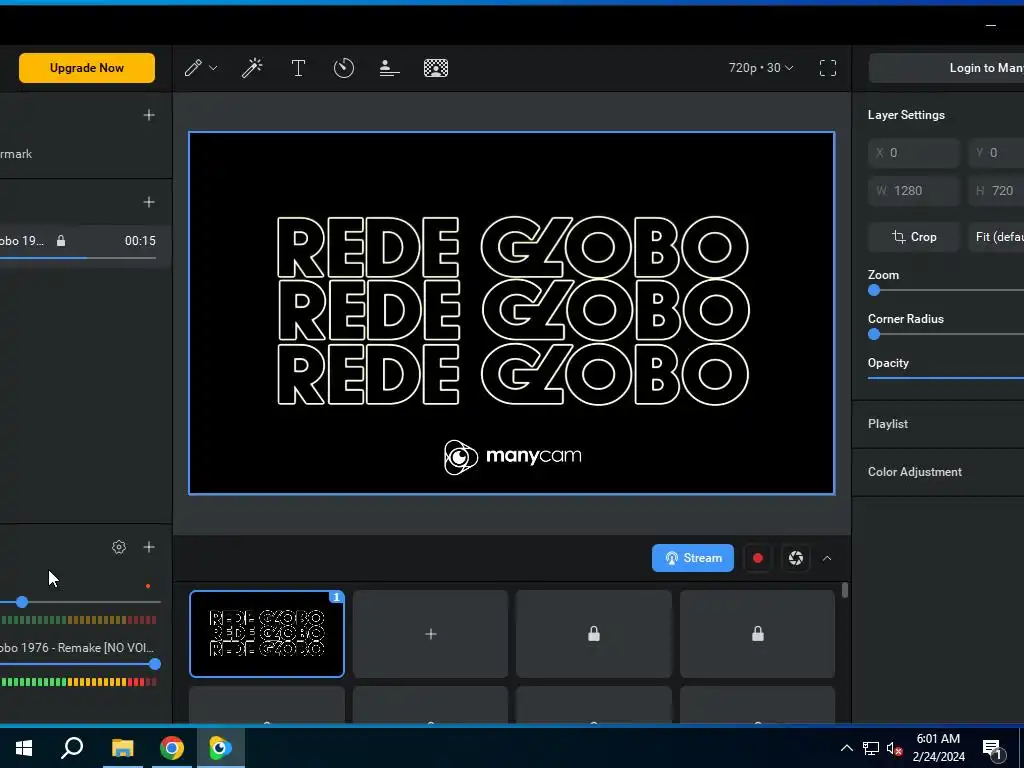Screen dimensions: 1024x768
Task: Click the main video preview canvas
Action: 511,313
